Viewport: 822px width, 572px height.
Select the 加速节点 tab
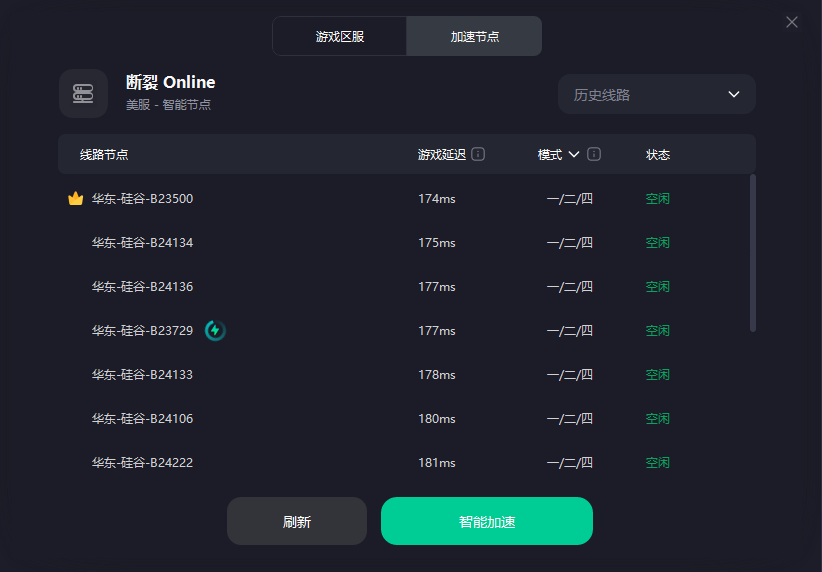tap(474, 36)
